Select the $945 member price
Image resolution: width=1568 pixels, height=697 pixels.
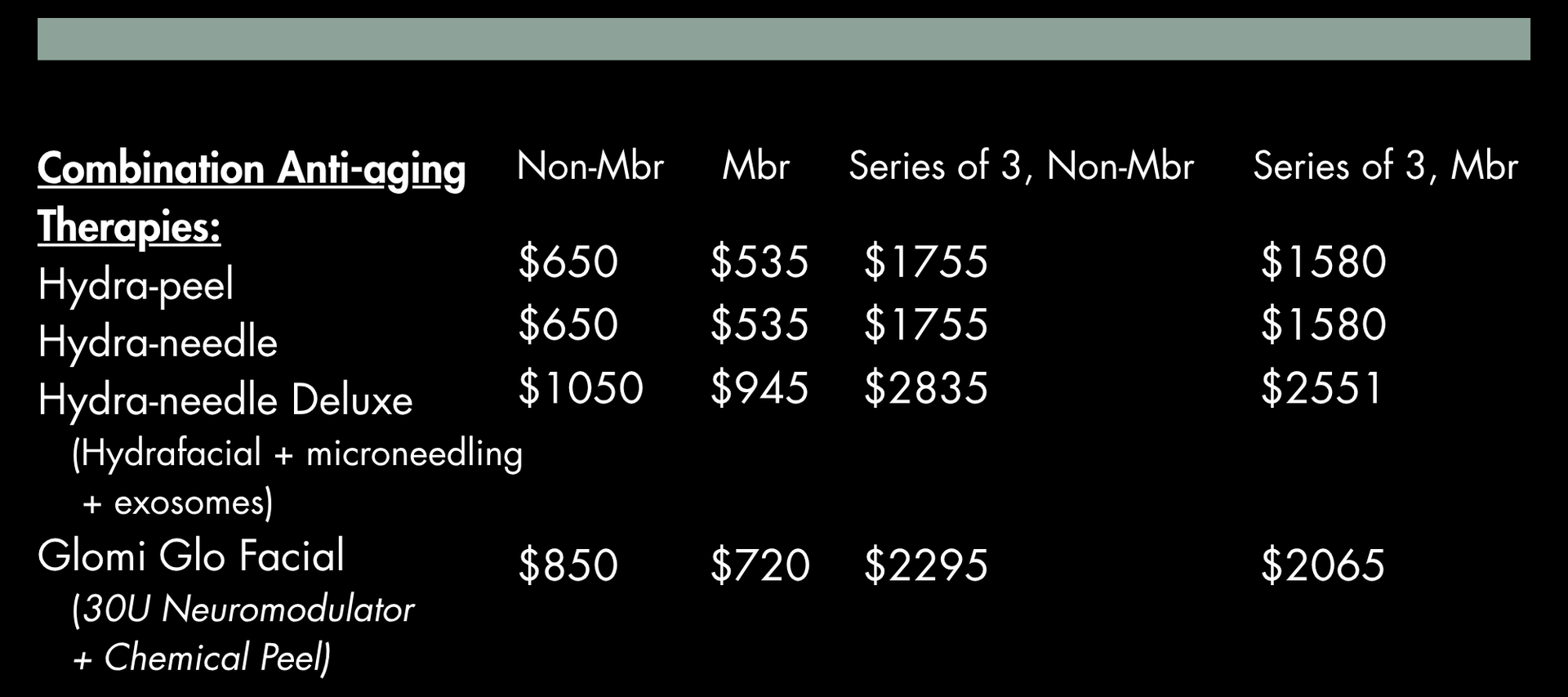coord(759,388)
